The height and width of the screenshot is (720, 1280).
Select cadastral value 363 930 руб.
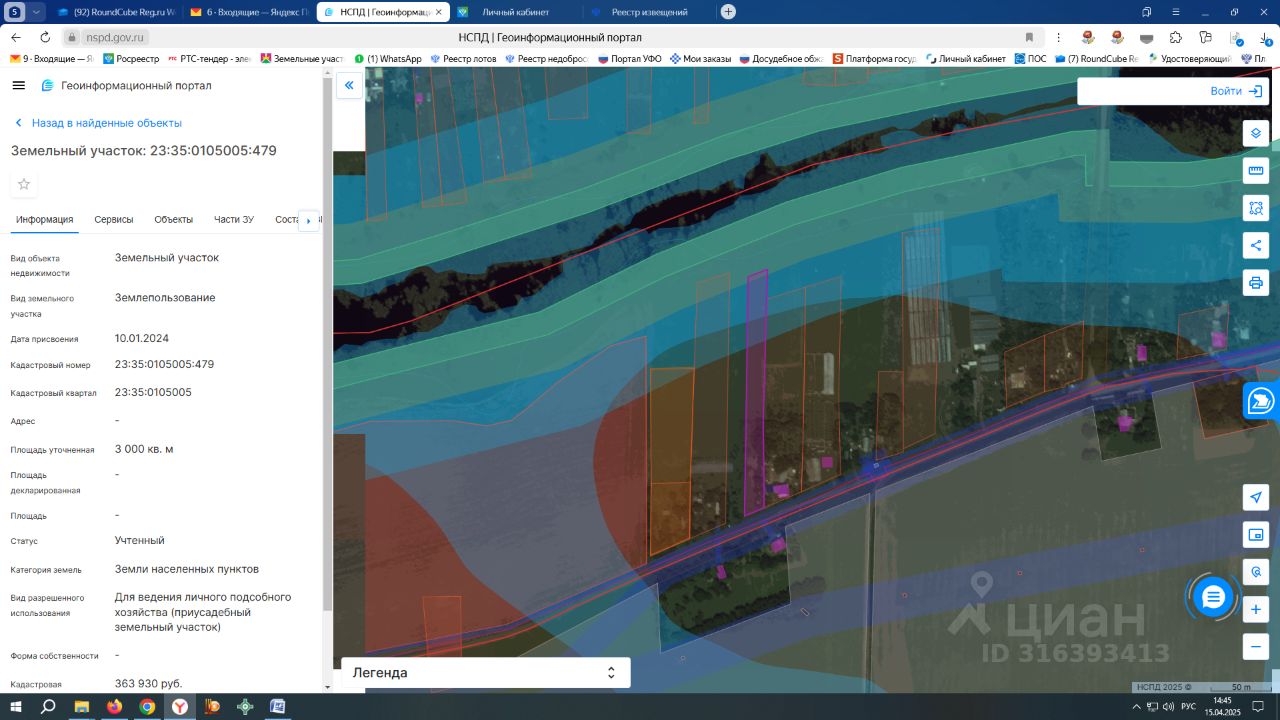tap(149, 683)
